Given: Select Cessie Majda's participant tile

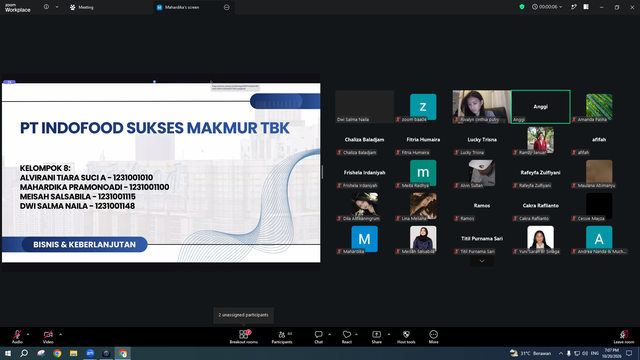Looking at the screenshot, I should pos(599,206).
